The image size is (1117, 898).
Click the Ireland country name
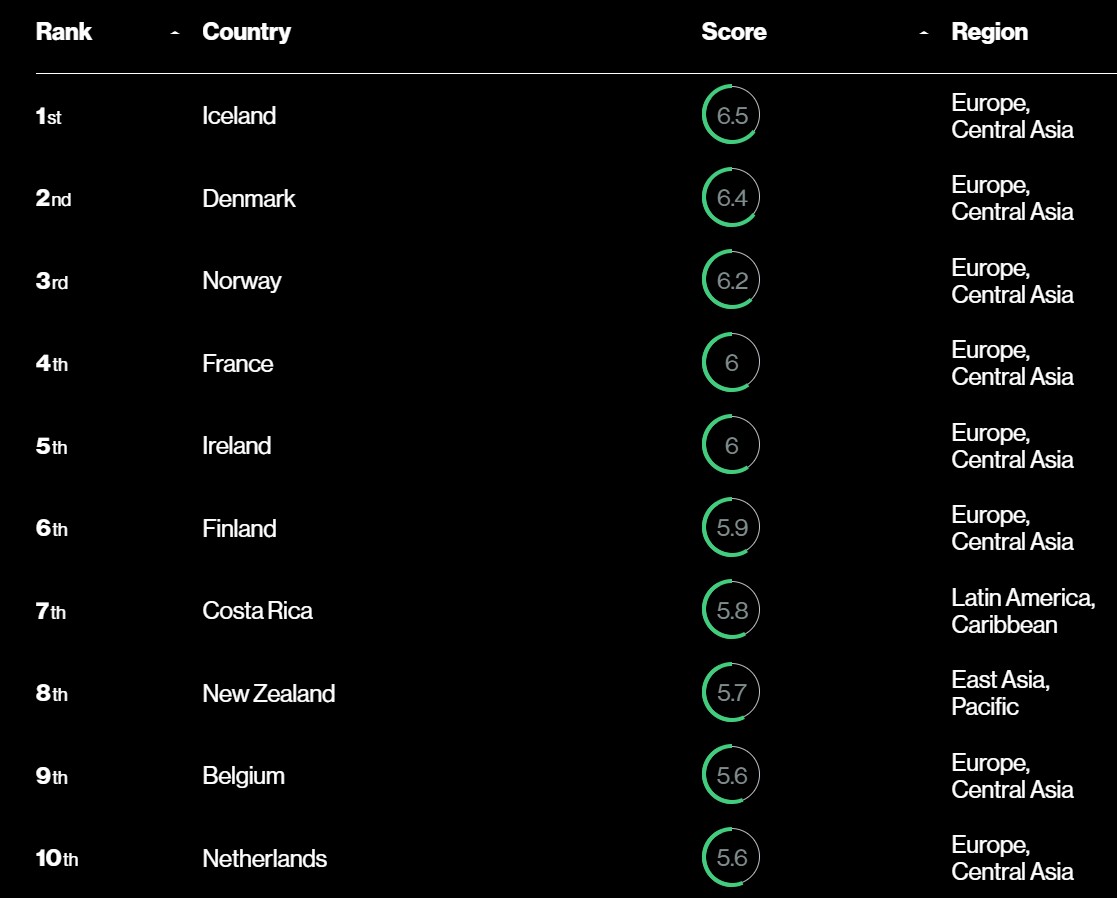pos(236,446)
